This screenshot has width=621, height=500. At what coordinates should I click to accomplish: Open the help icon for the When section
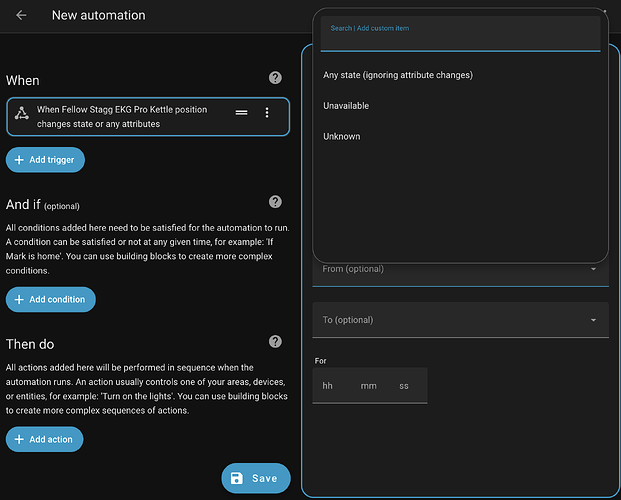(x=275, y=78)
